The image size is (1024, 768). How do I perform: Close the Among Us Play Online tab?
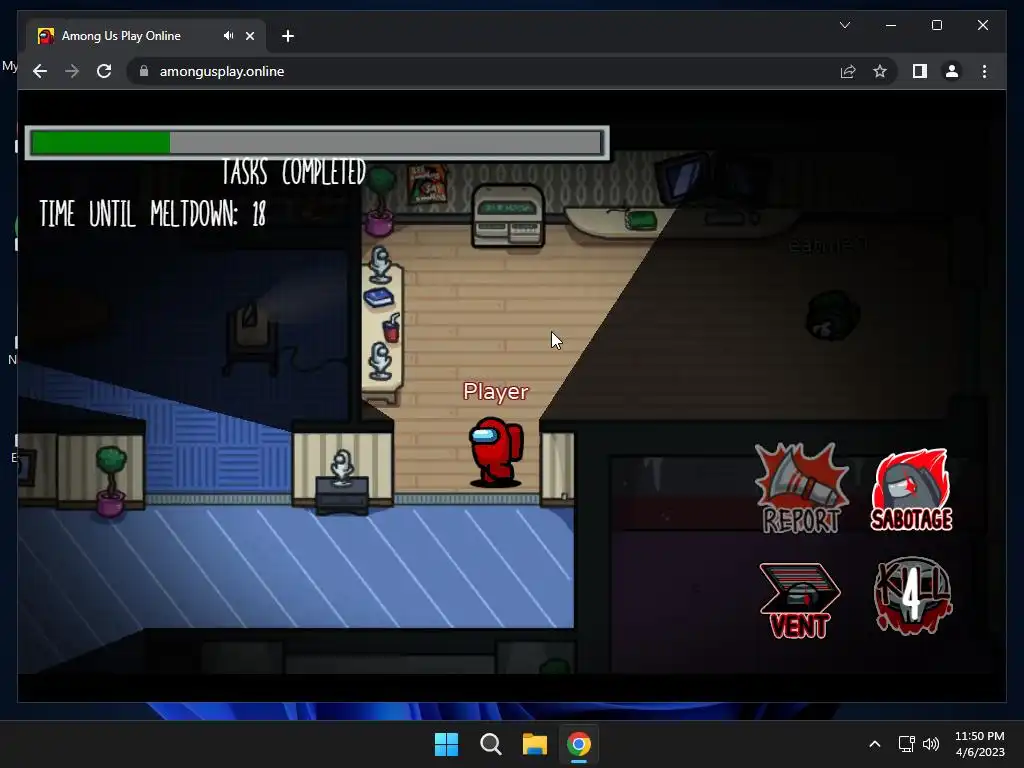(249, 36)
